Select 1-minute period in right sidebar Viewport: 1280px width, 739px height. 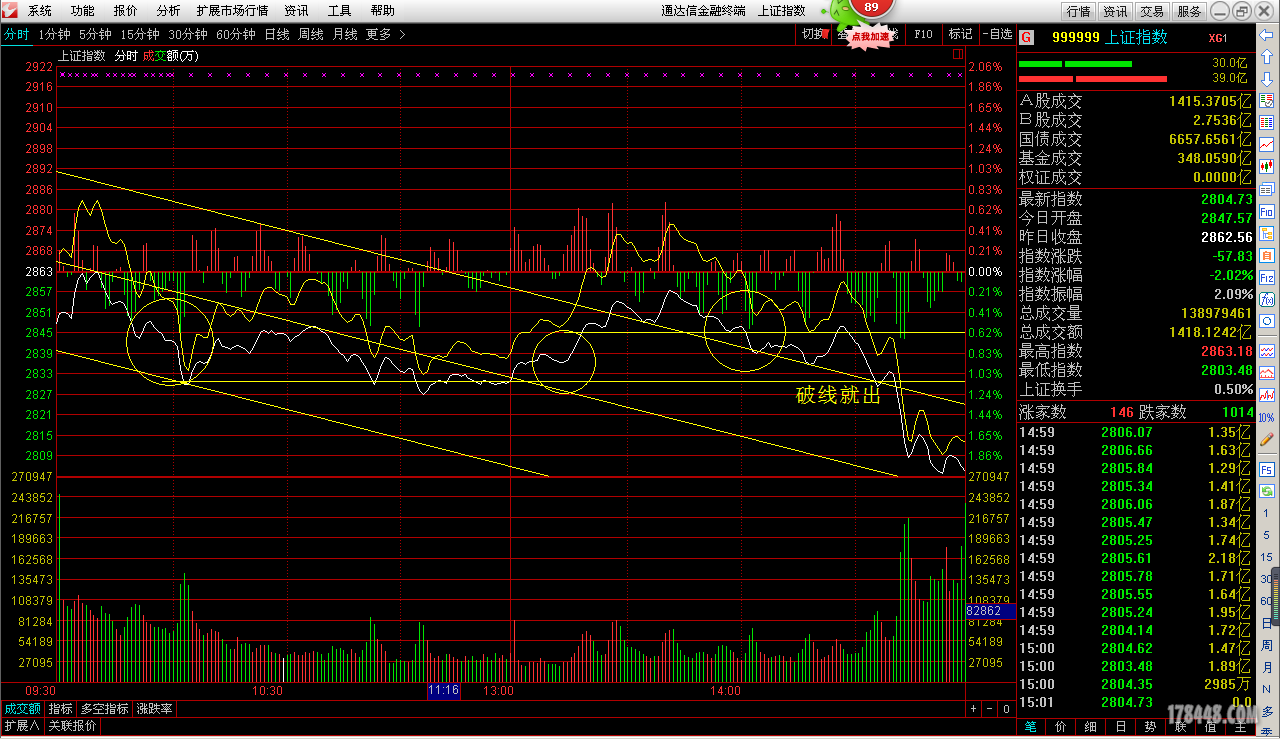coord(1266,513)
